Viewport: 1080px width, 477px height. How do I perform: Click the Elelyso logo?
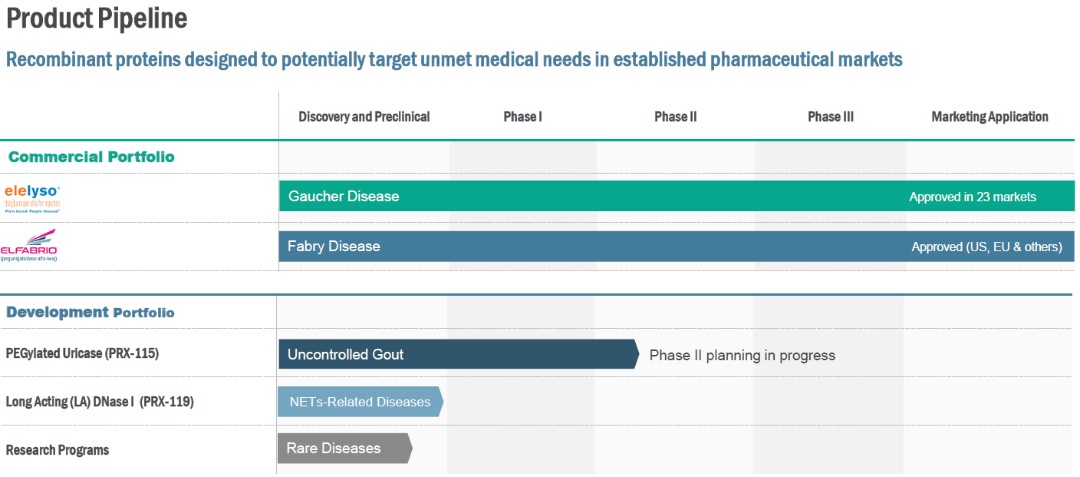pos(32,196)
